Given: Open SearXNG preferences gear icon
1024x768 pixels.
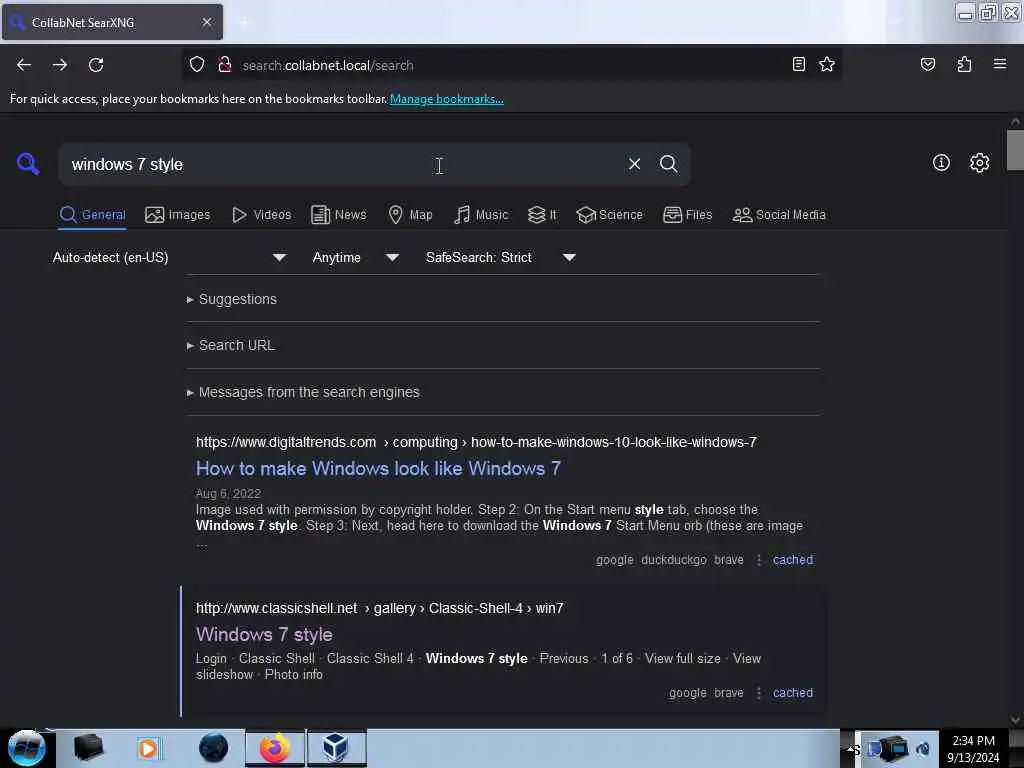Looking at the screenshot, I should pyautogui.click(x=979, y=163).
